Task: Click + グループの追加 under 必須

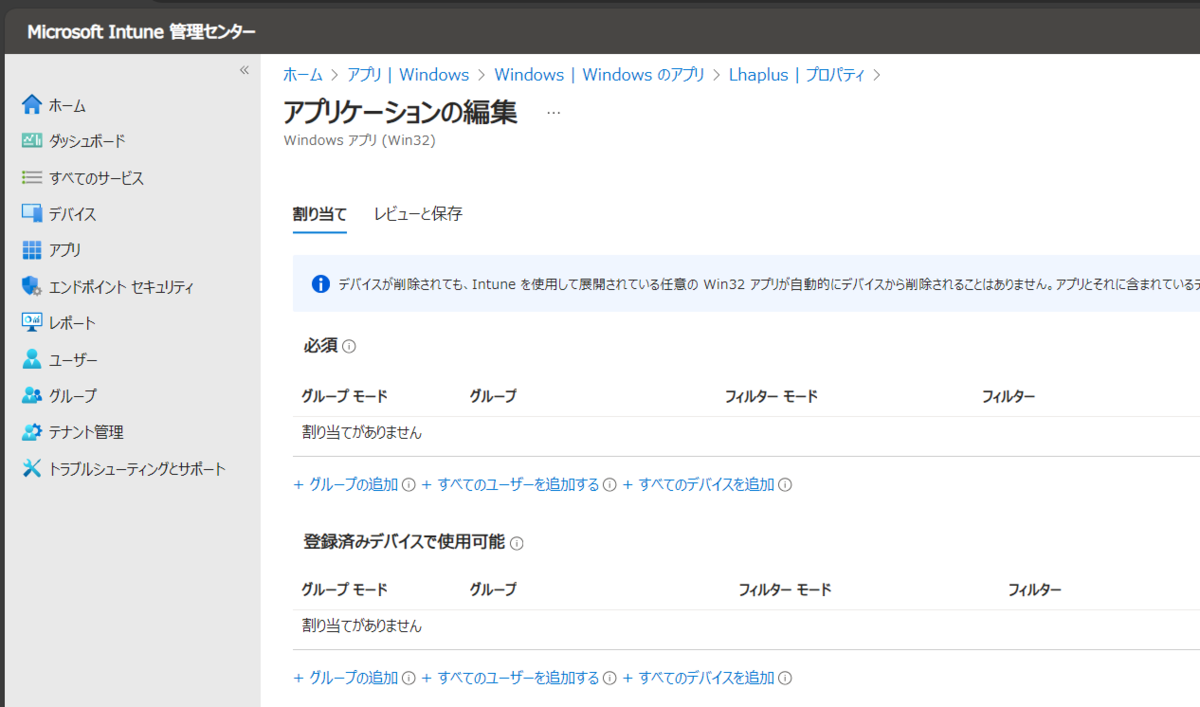Action: point(345,485)
